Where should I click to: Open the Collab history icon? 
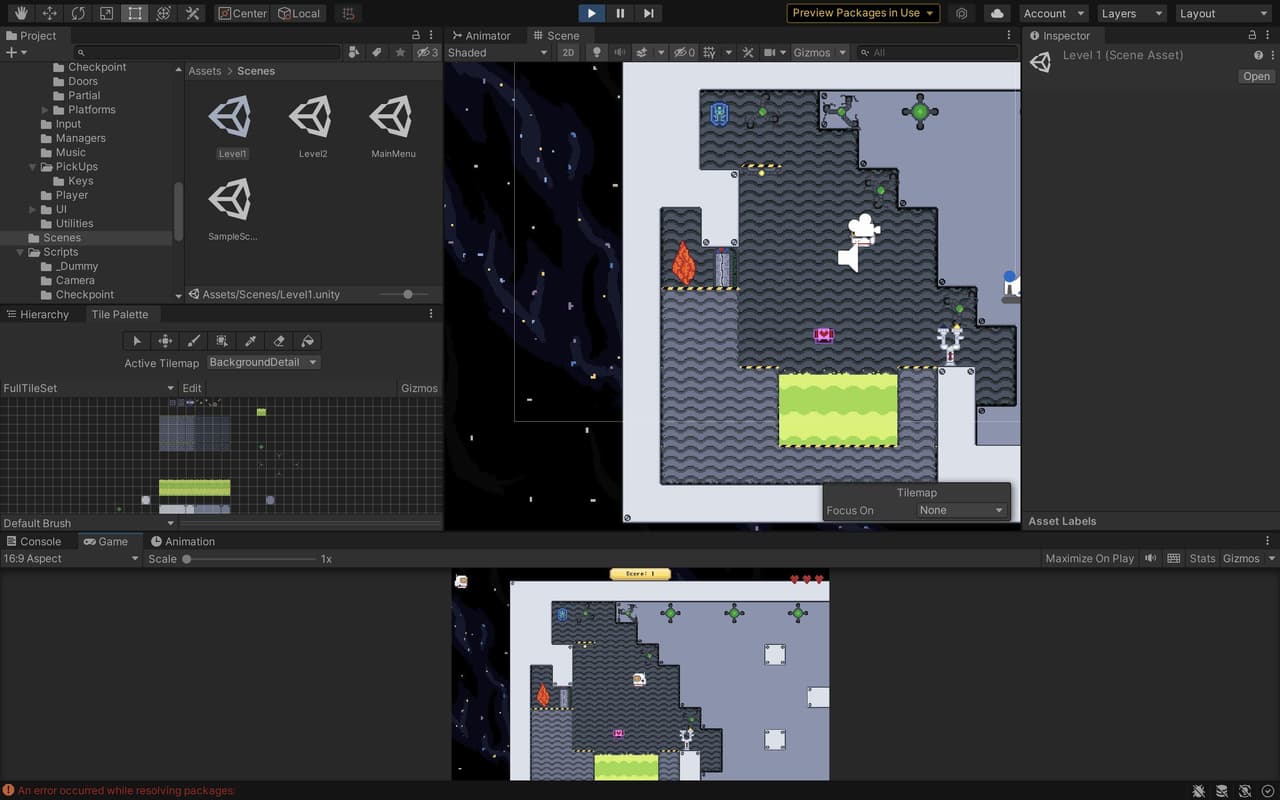(962, 13)
